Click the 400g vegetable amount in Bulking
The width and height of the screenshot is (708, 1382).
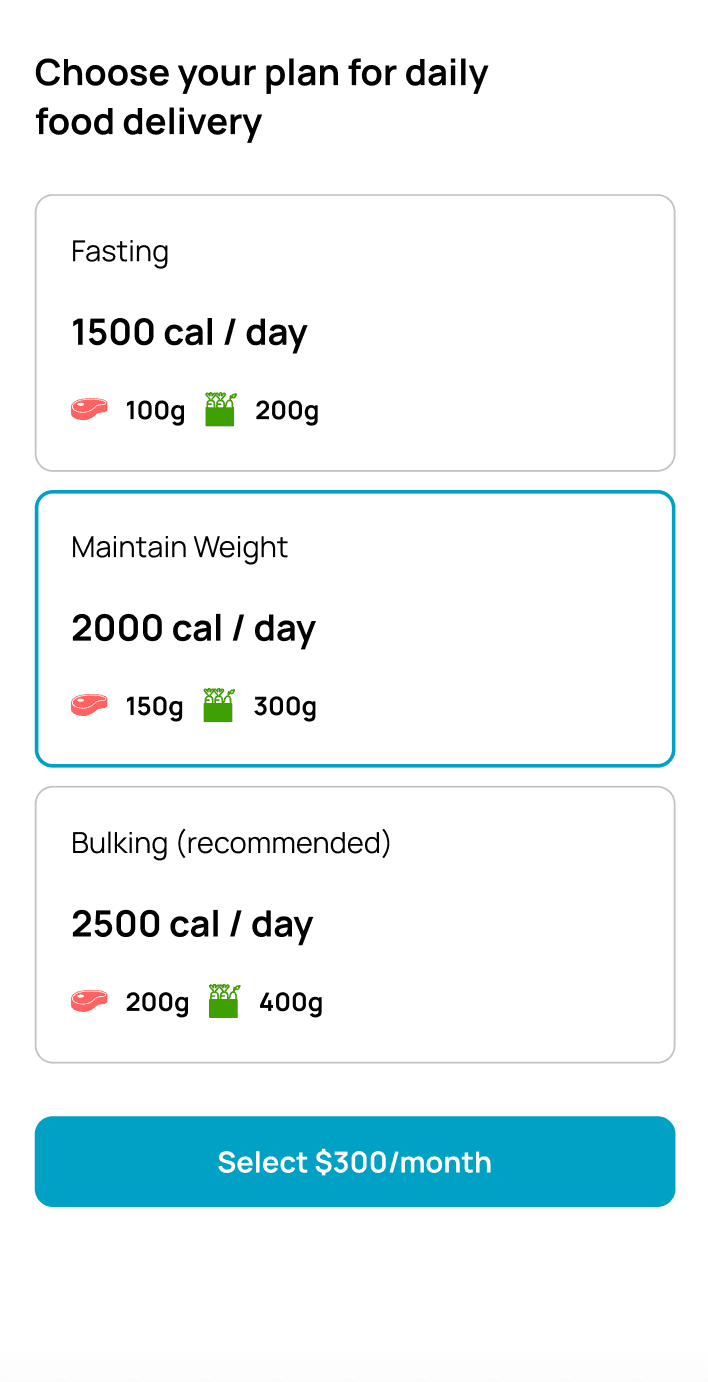tap(291, 1003)
